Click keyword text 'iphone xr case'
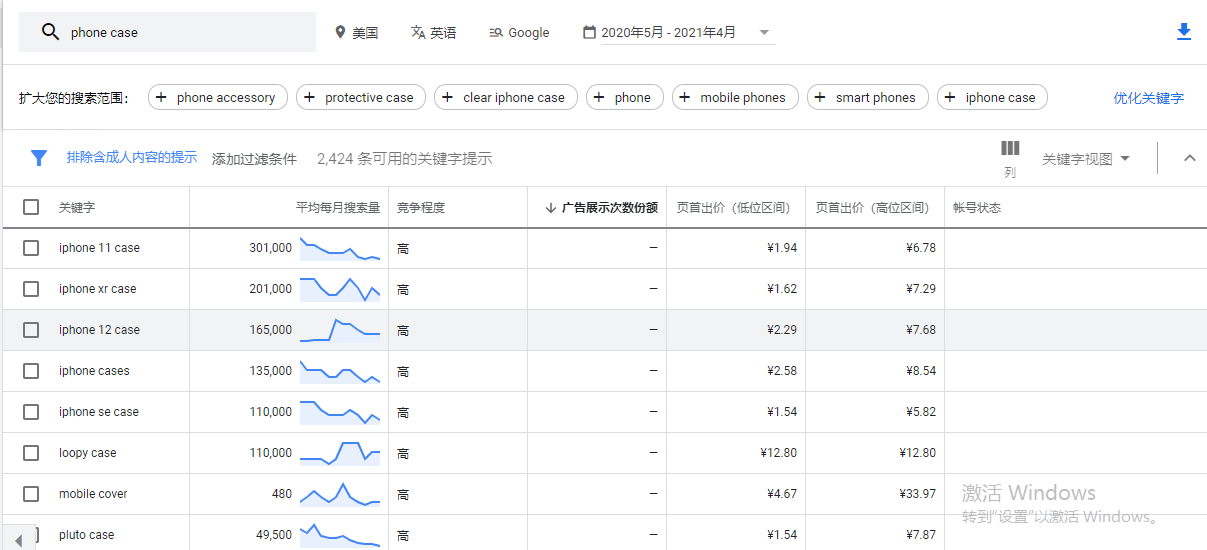This screenshot has width=1207, height=550. pos(98,289)
